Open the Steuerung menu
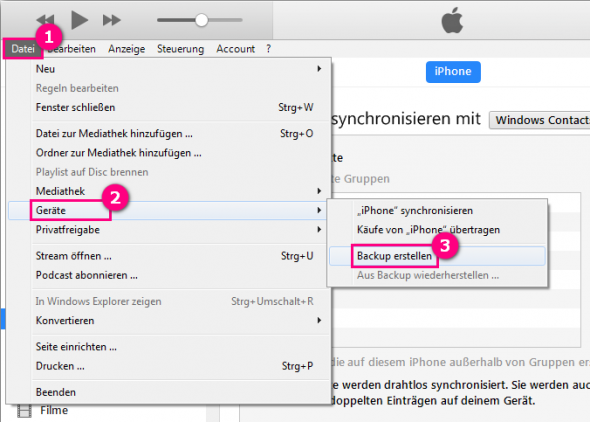The height and width of the screenshot is (422, 590). coord(180,49)
